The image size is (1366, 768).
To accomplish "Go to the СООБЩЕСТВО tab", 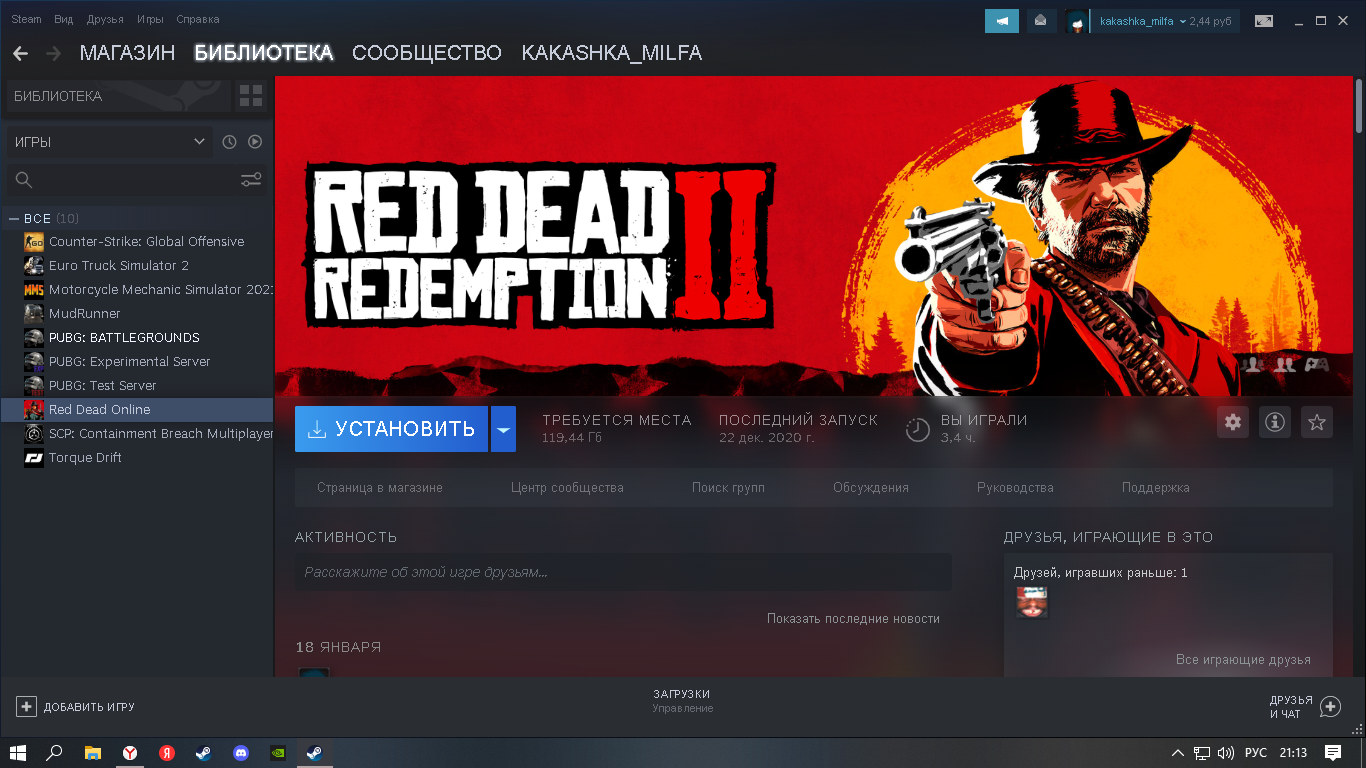I will pos(427,53).
